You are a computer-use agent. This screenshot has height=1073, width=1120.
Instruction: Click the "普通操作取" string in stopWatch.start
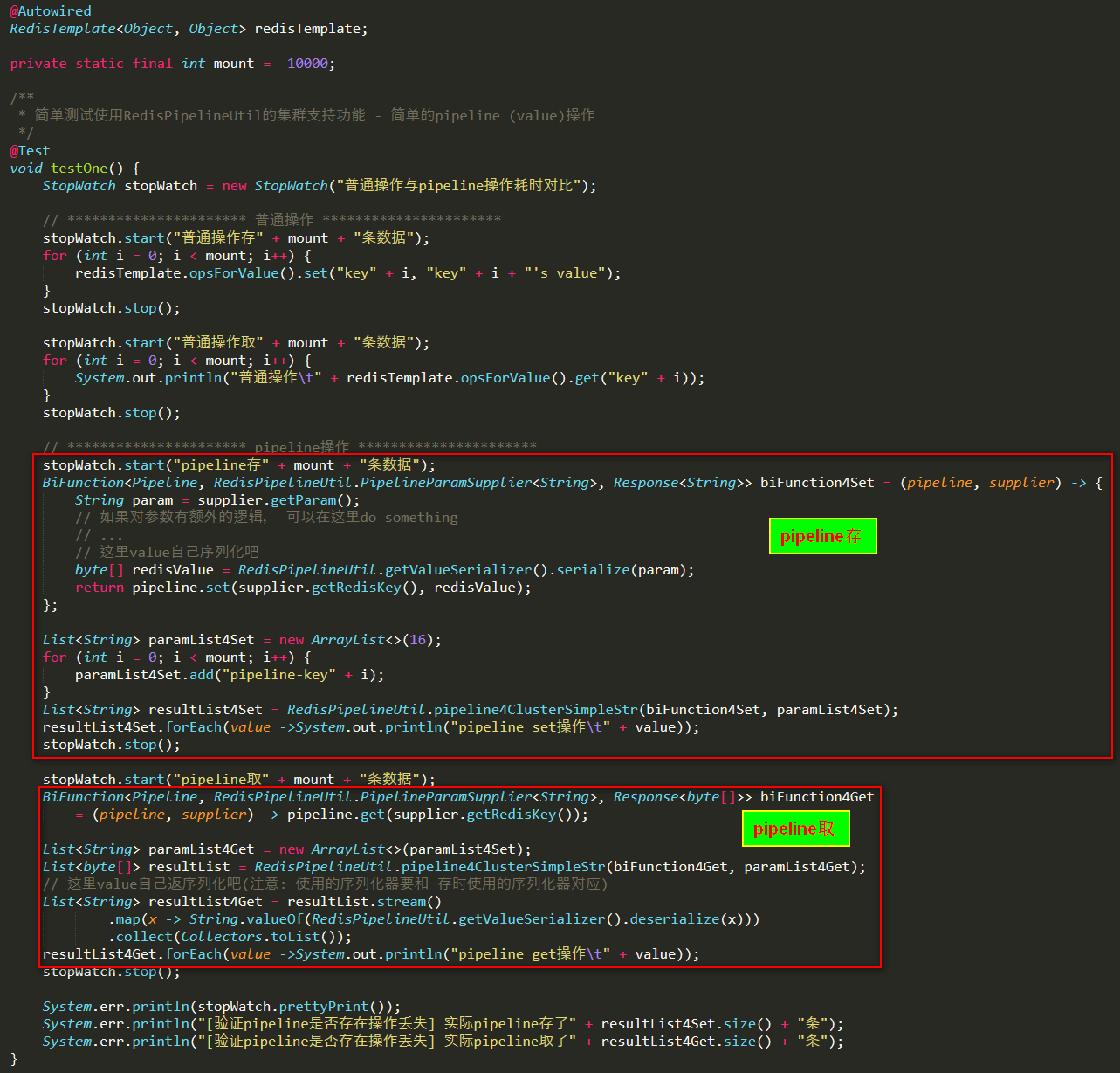pos(218,343)
